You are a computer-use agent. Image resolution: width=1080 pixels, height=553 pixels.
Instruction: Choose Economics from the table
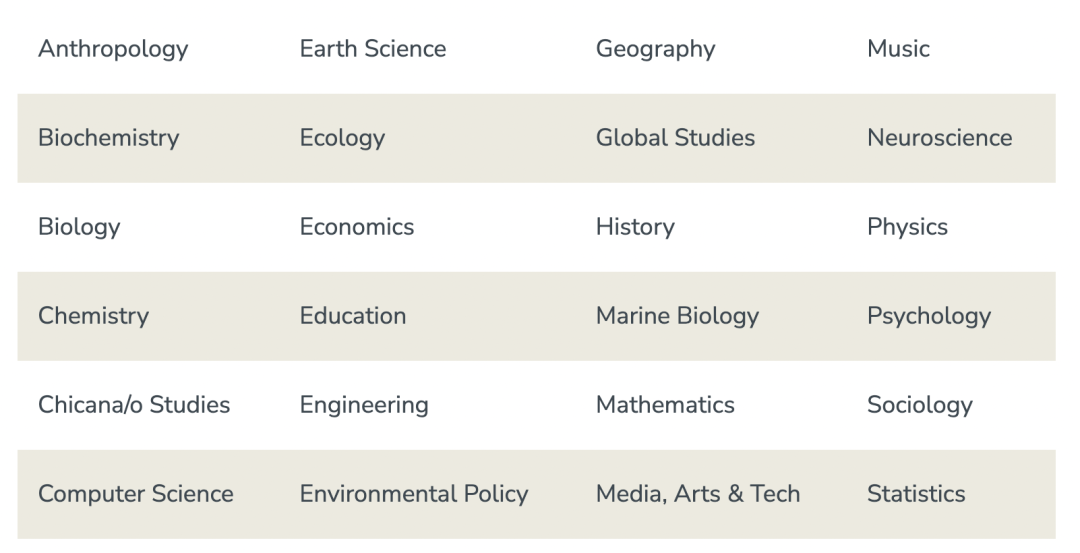tap(357, 227)
